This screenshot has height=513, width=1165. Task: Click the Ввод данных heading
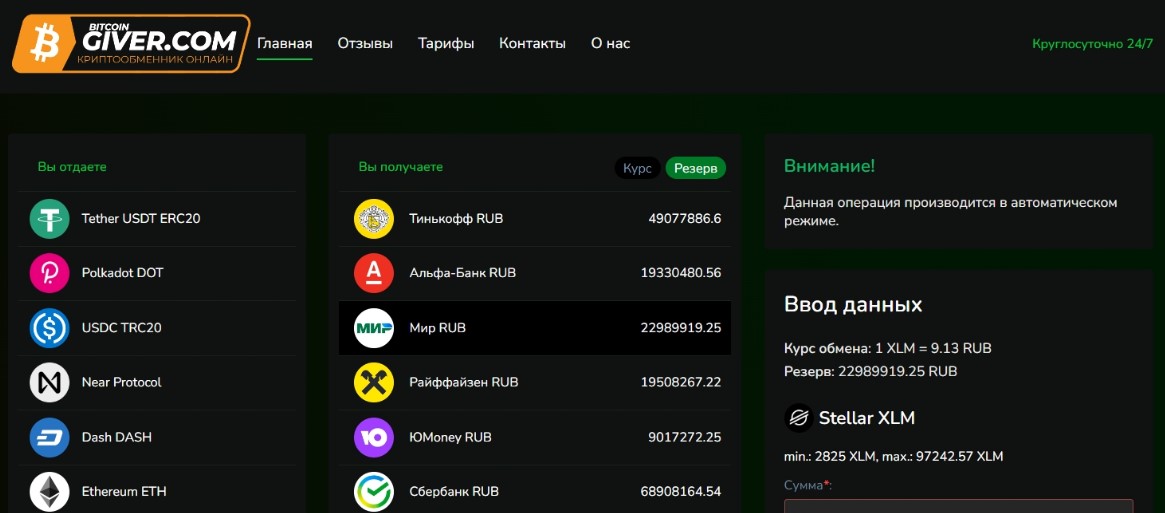[853, 304]
